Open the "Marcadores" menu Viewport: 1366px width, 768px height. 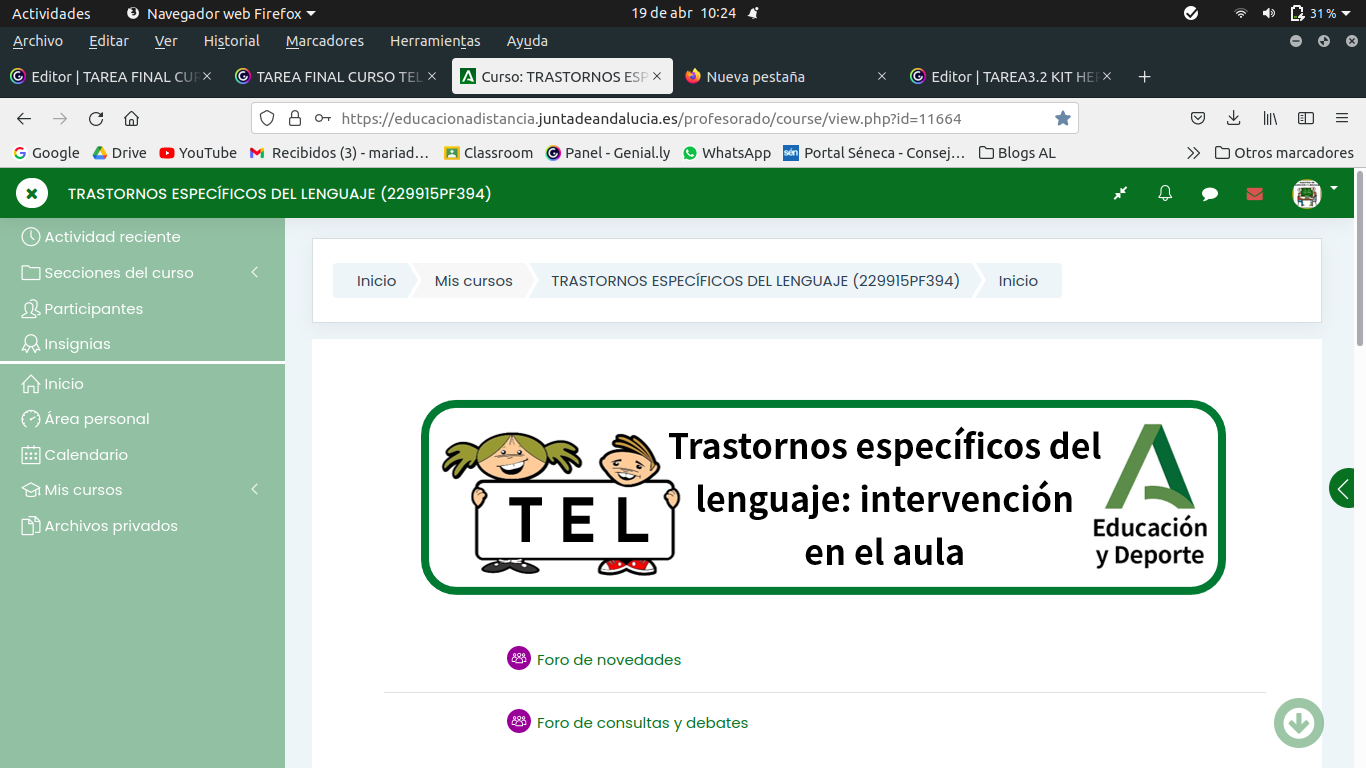coord(324,41)
